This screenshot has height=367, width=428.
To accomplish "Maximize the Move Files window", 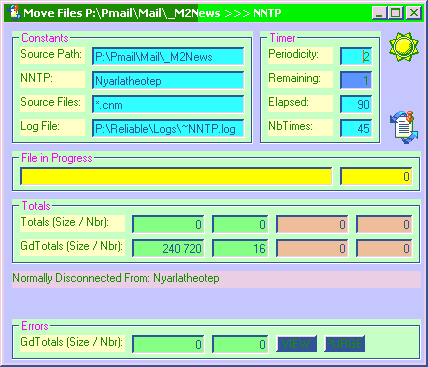I will tap(396, 13).
